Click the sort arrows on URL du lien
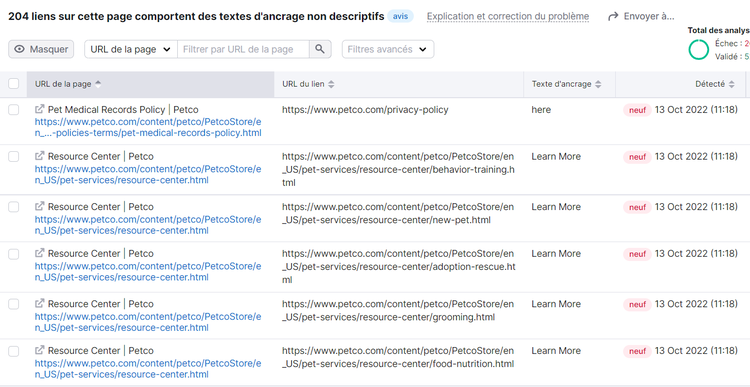Screen dimensions: 750x387 point(331,84)
